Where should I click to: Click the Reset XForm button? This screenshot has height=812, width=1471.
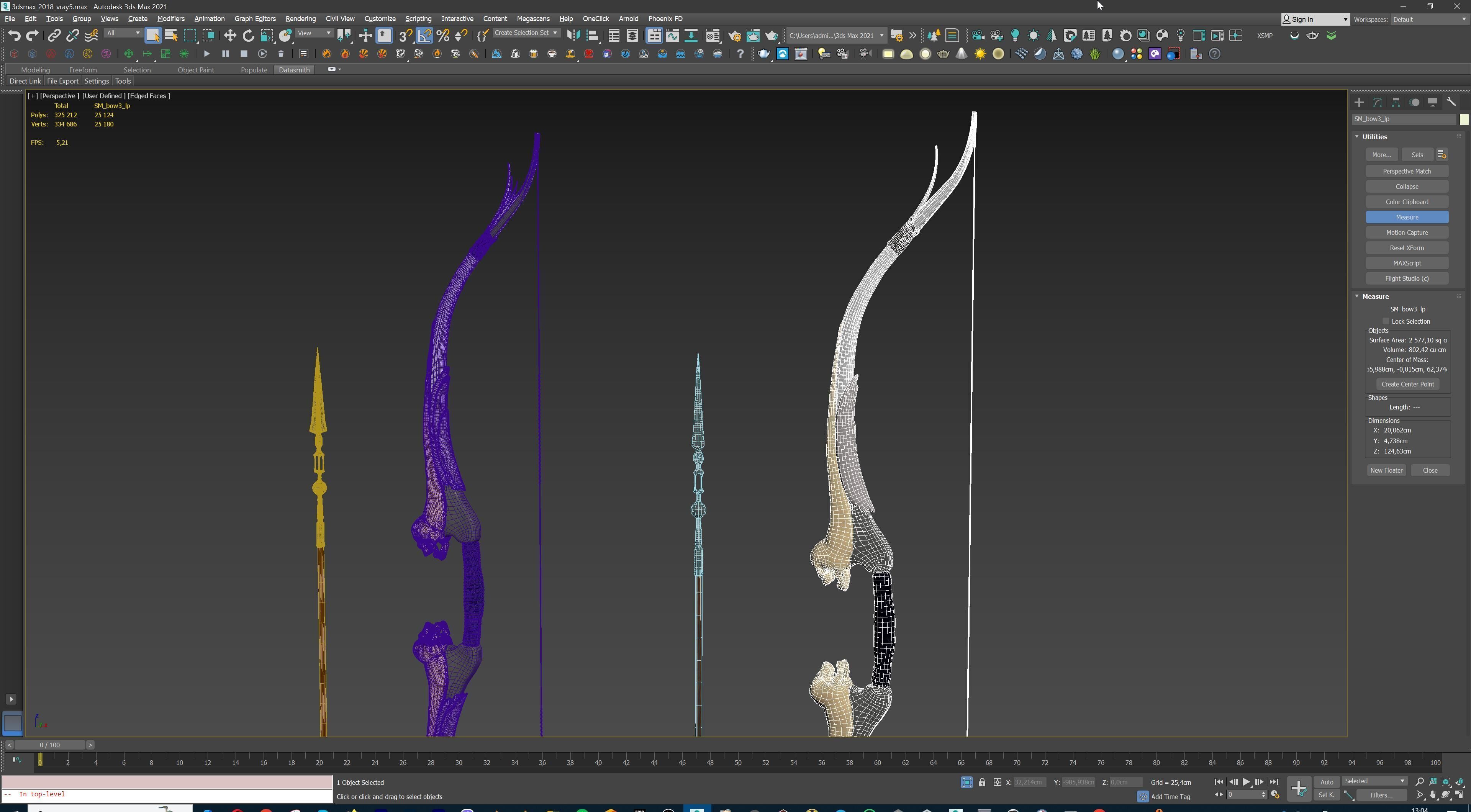tap(1407, 248)
